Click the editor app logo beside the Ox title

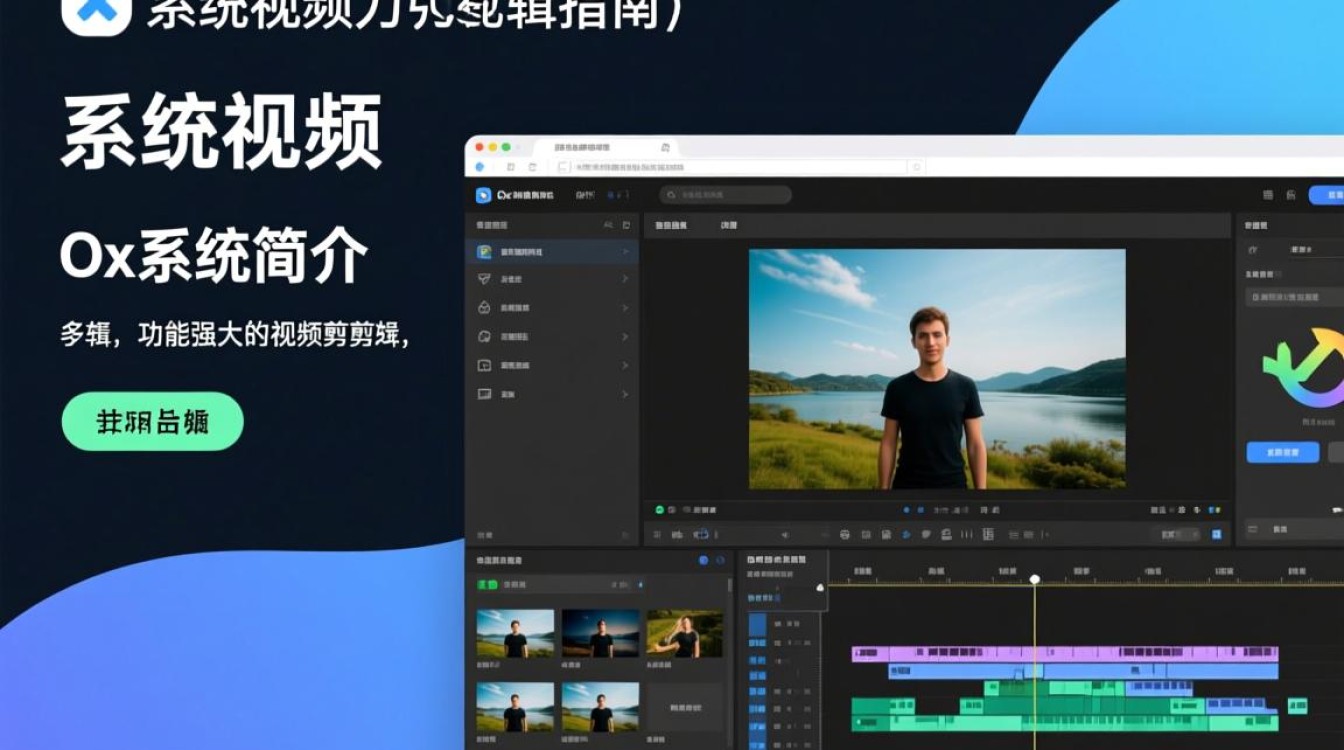483,195
